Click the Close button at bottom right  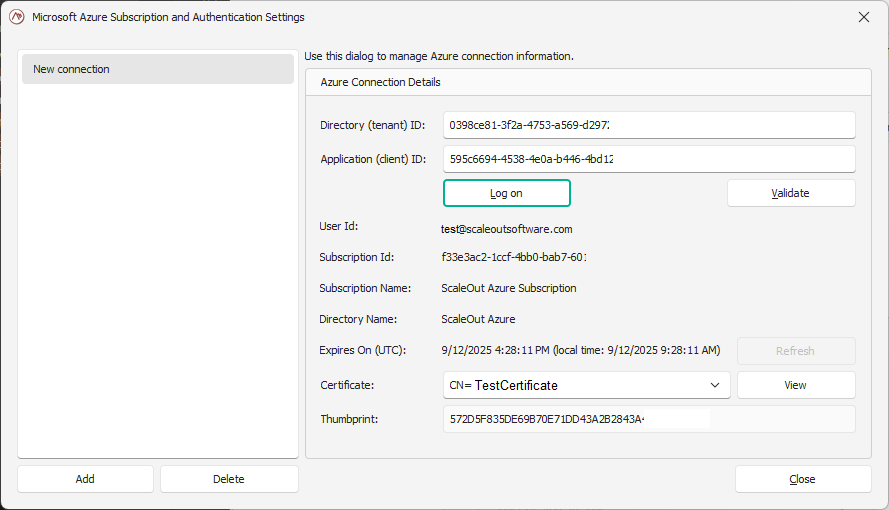[803, 479]
